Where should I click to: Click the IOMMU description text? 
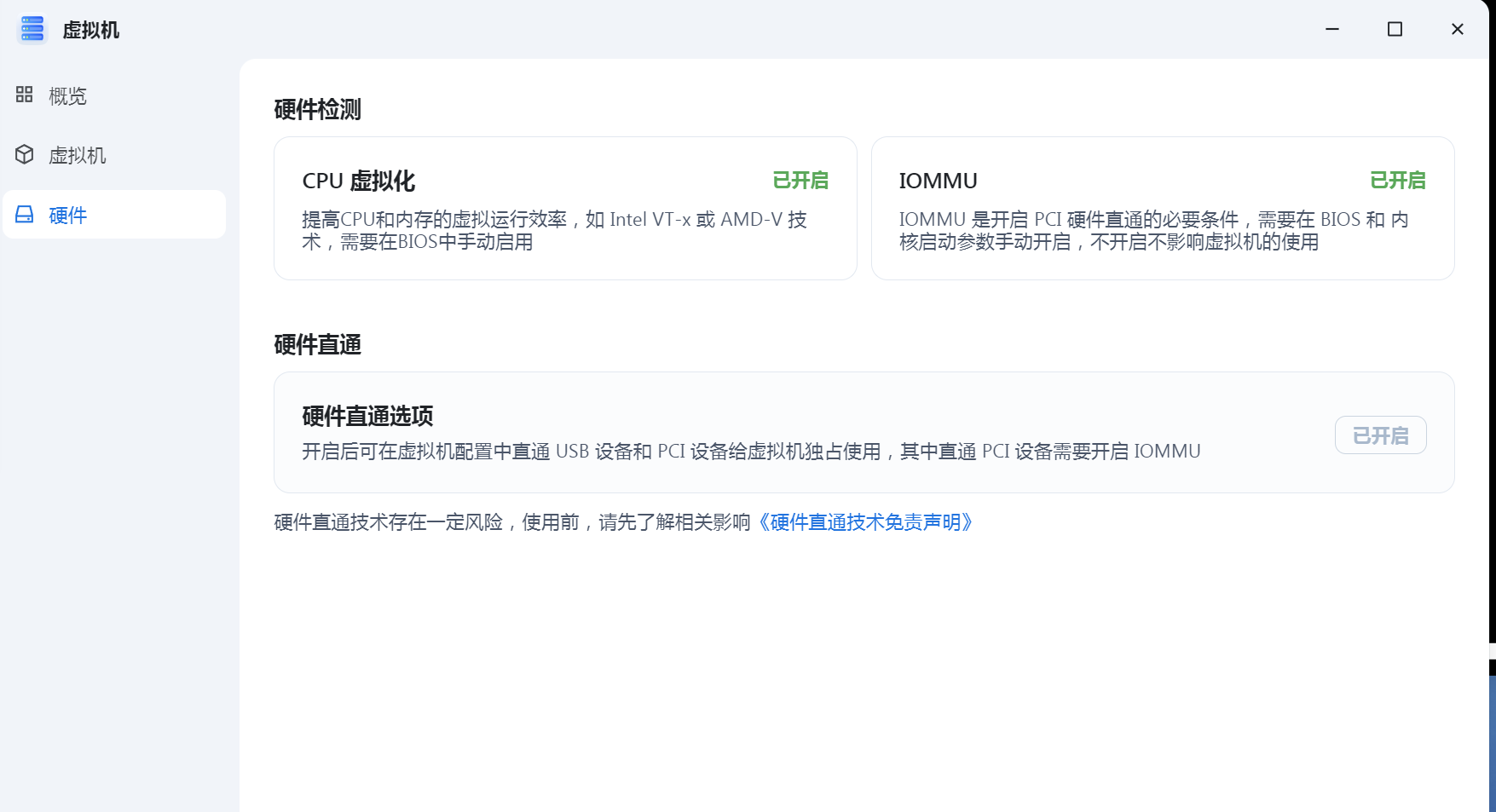pos(1154,231)
